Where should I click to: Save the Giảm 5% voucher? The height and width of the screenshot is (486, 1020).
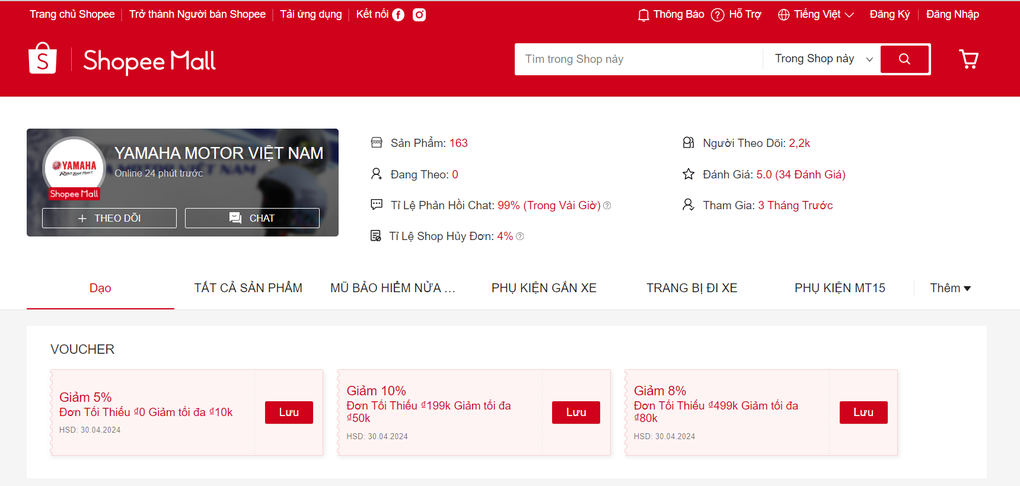pos(289,412)
